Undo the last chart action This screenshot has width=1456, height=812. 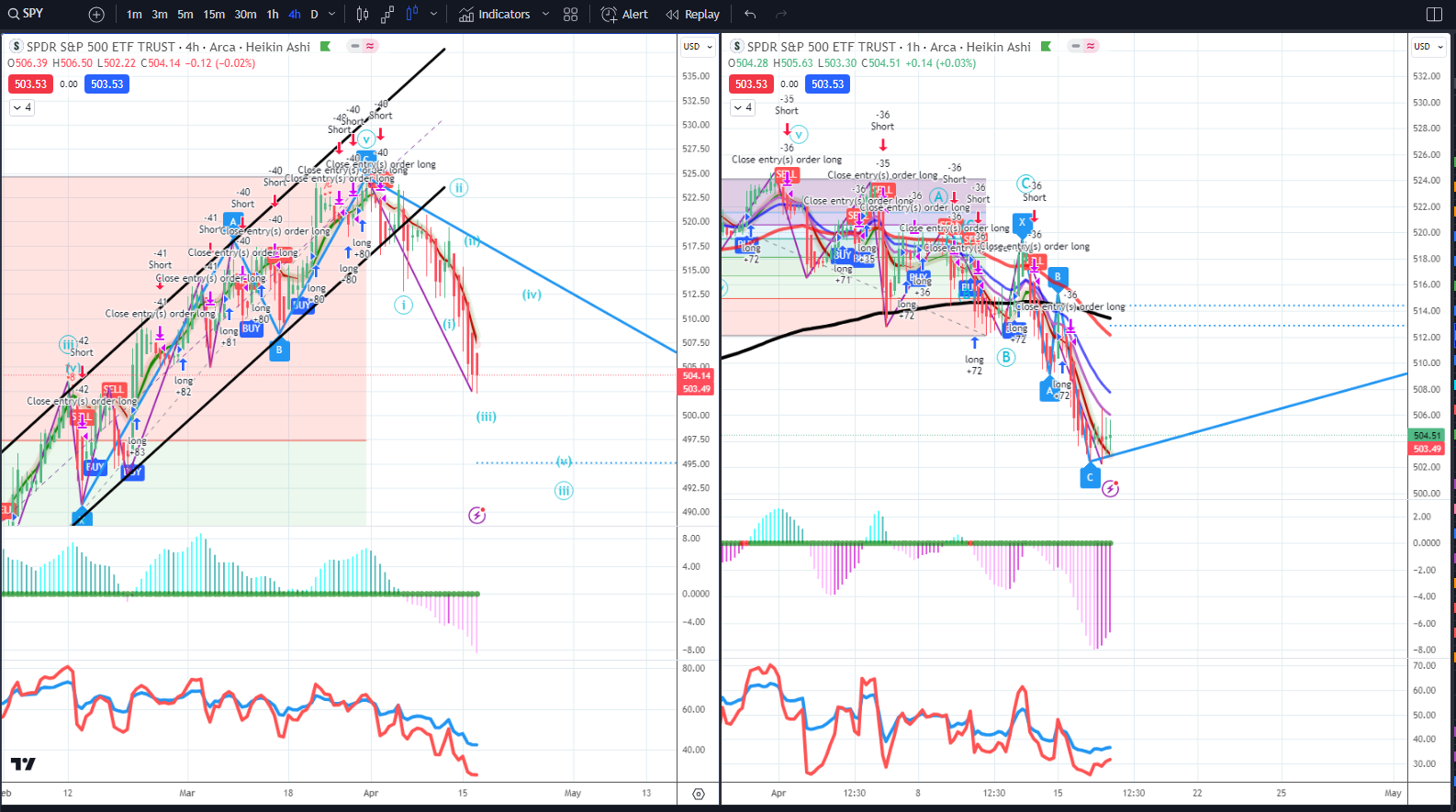click(750, 15)
